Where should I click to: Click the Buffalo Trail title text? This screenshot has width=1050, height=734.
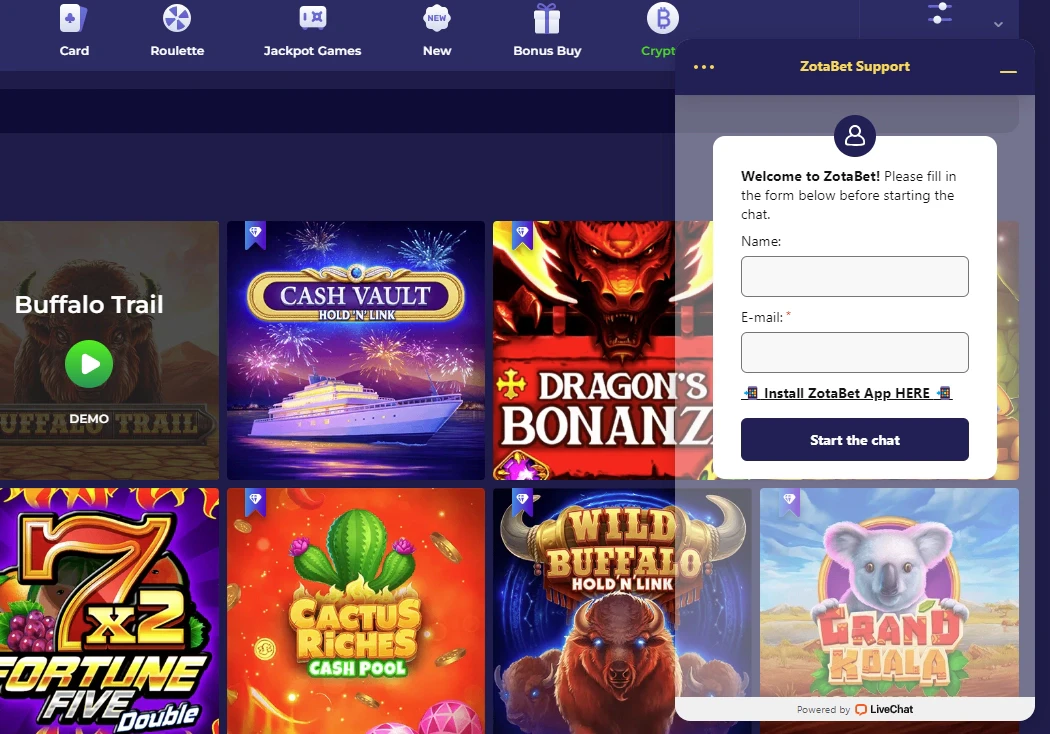[x=89, y=305]
